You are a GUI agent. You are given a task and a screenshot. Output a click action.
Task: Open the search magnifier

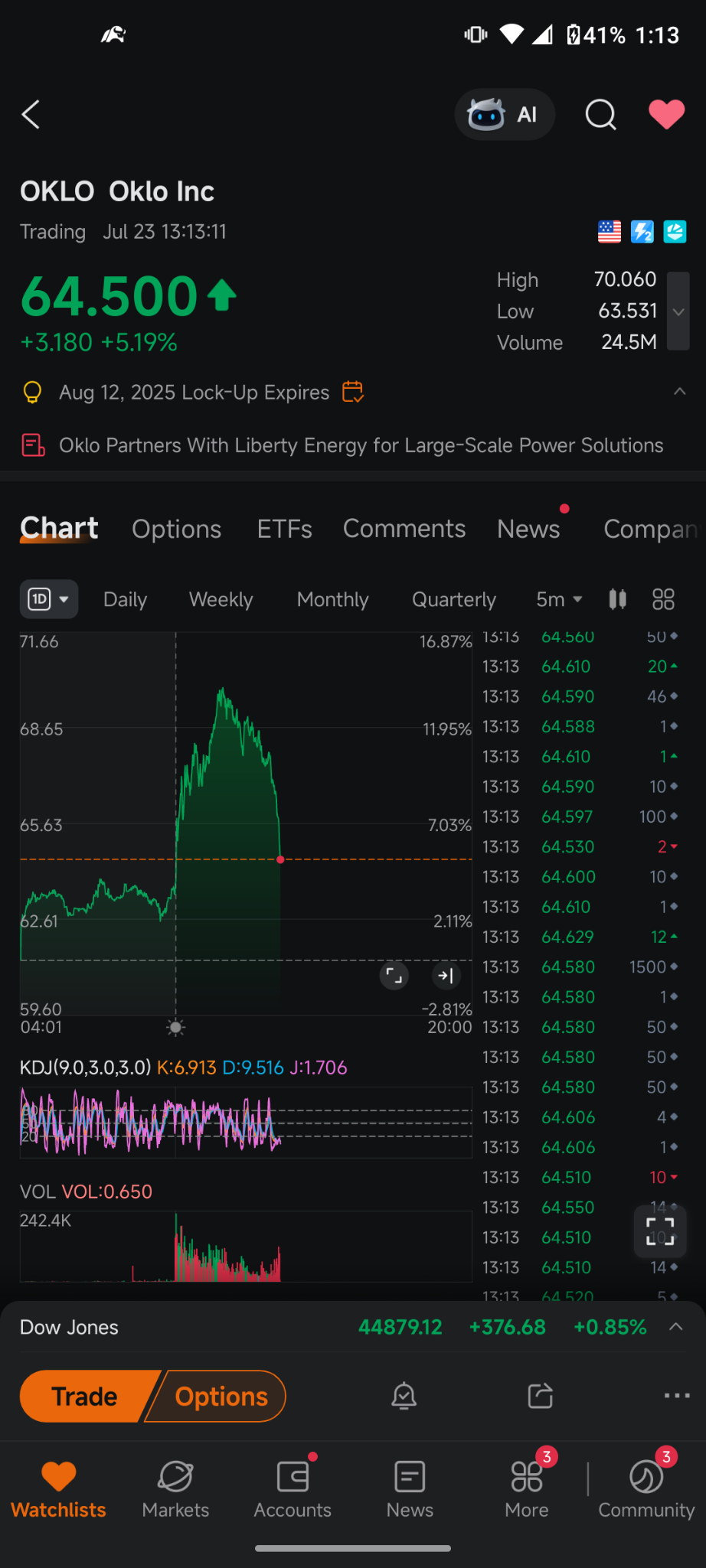coord(600,115)
